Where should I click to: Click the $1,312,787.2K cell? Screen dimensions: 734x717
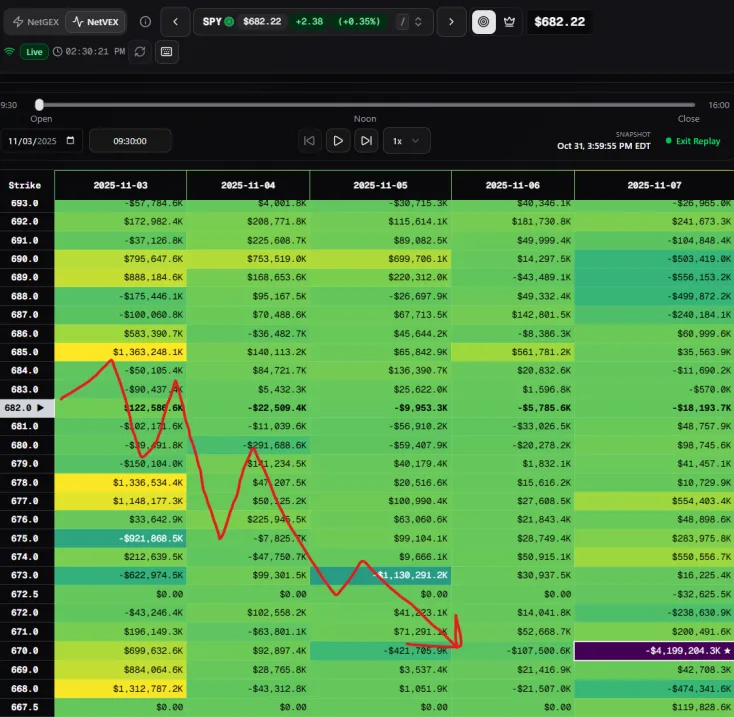click(120, 688)
